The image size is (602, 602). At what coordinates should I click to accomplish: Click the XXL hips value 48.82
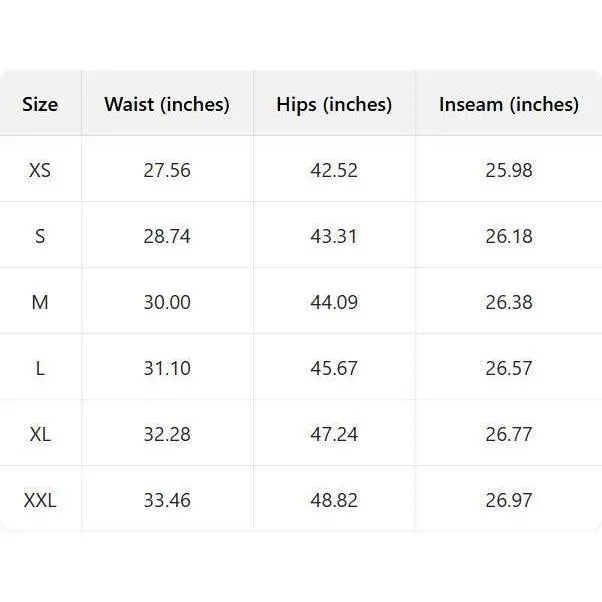[x=334, y=500]
